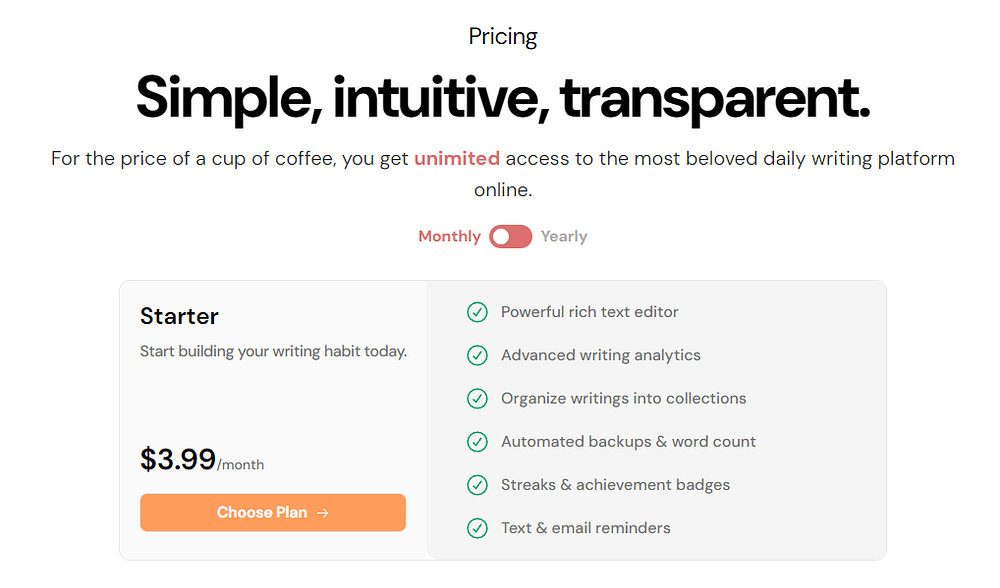Click the $3.99 price text
Screen dimensions: 1000x588
[178, 459]
